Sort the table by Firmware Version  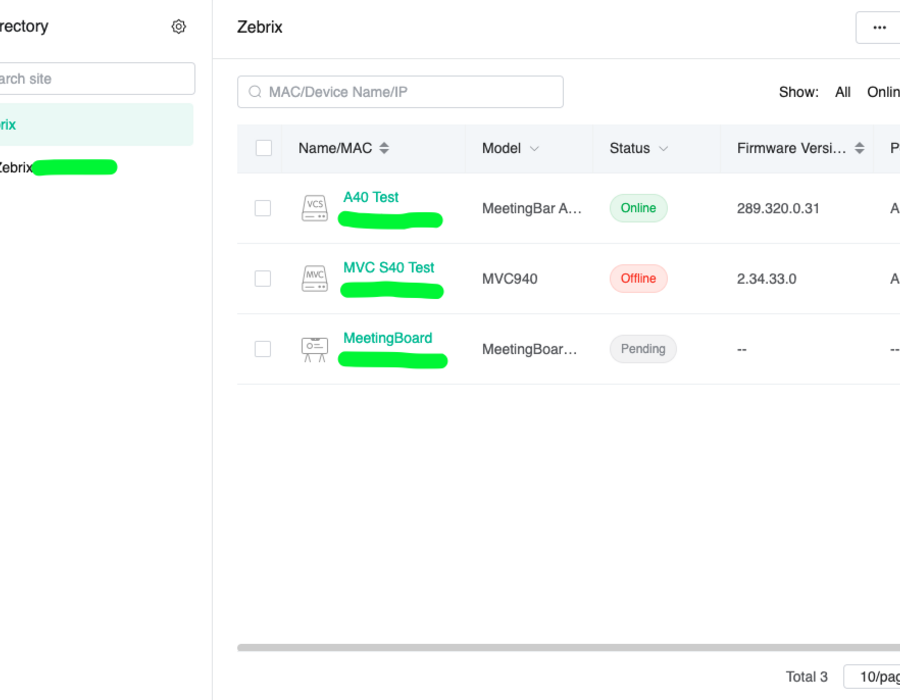click(859, 148)
